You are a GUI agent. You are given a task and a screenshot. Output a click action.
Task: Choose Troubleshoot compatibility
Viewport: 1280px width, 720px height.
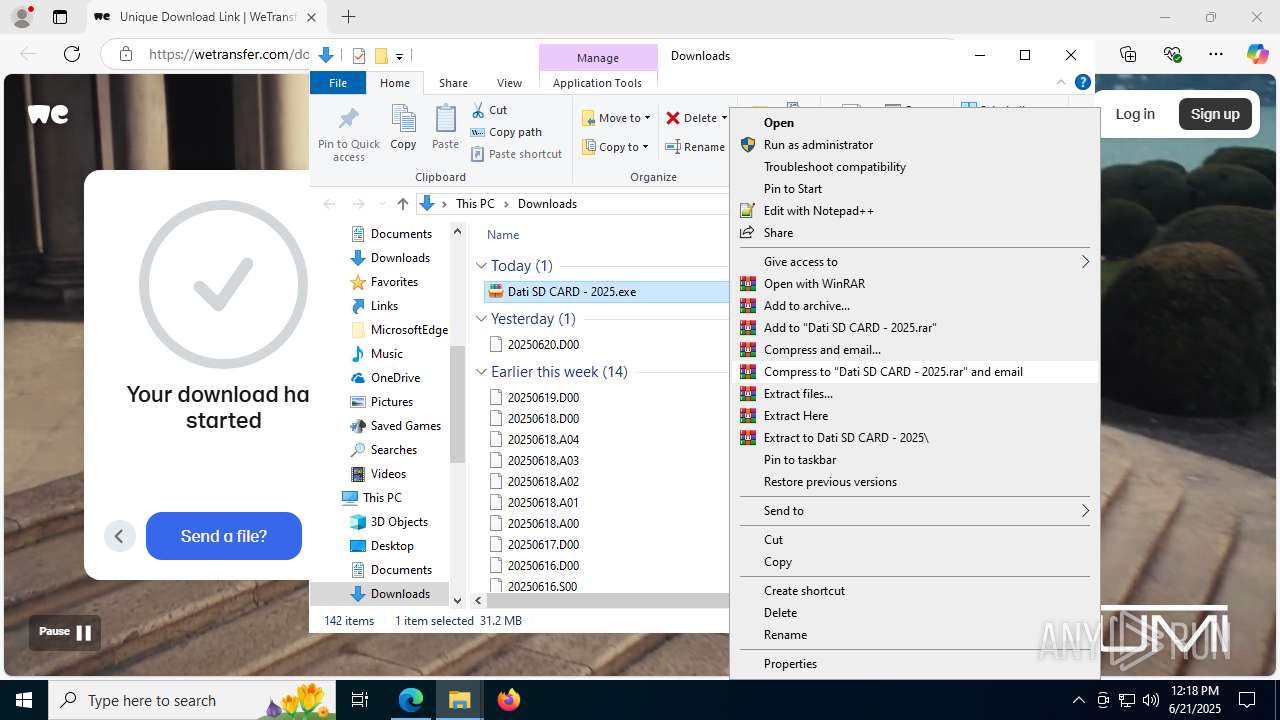pyautogui.click(x=914, y=167)
